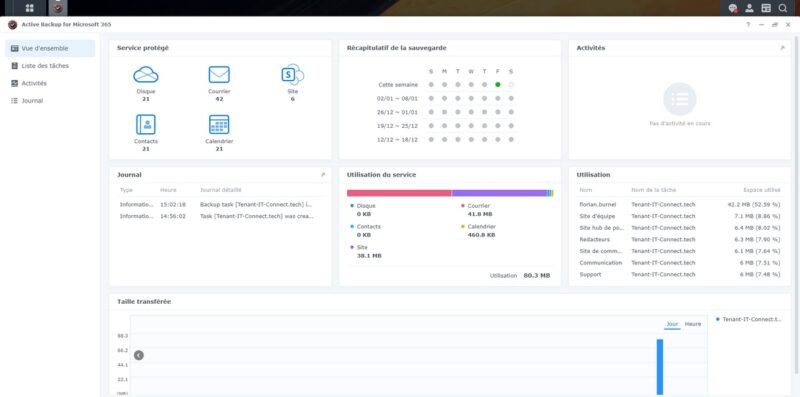This screenshot has height=397, width=800.
Task: Click the Calendrier calendar icon
Action: tap(219, 125)
